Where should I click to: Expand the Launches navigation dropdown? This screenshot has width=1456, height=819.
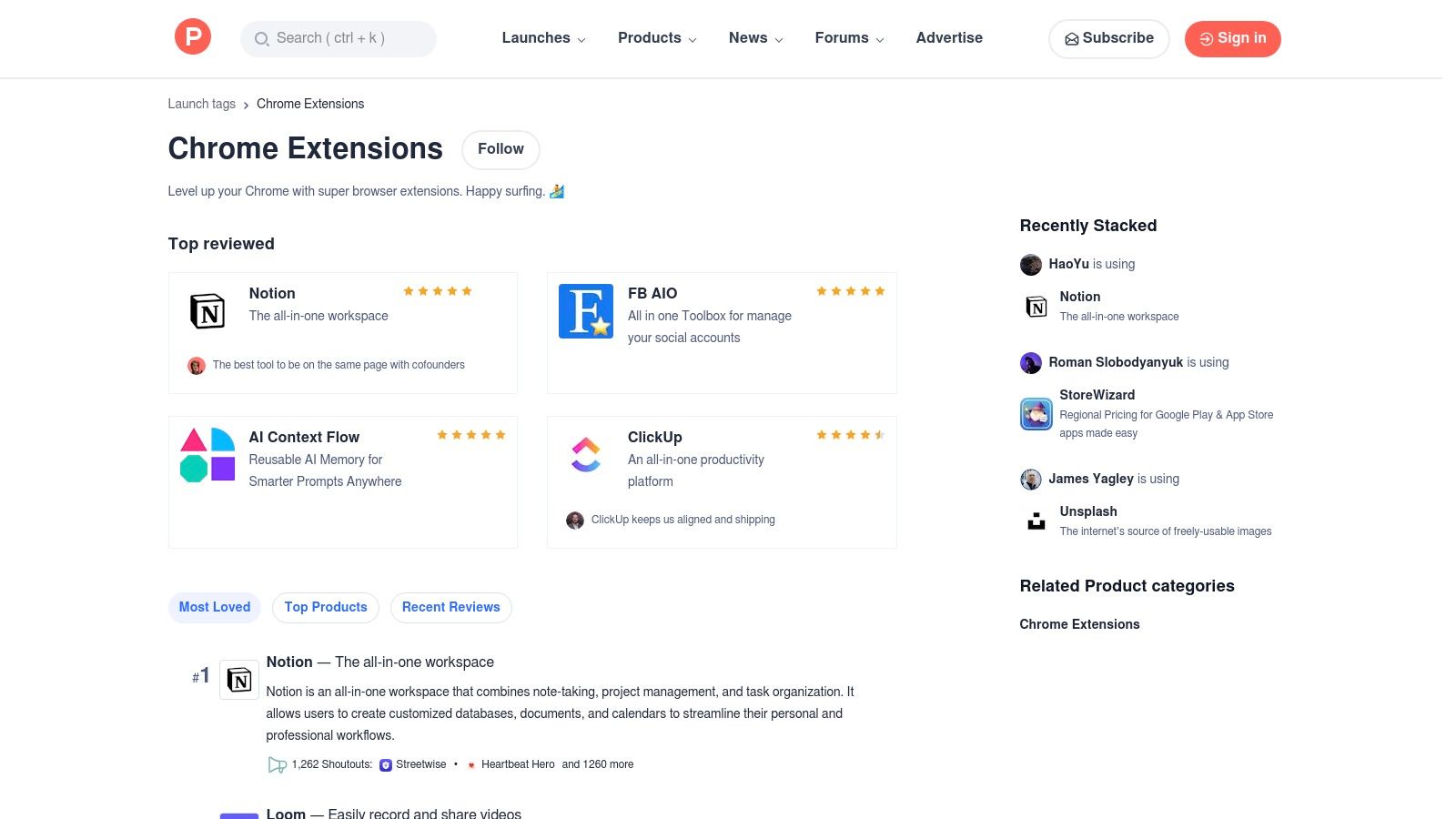[543, 38]
